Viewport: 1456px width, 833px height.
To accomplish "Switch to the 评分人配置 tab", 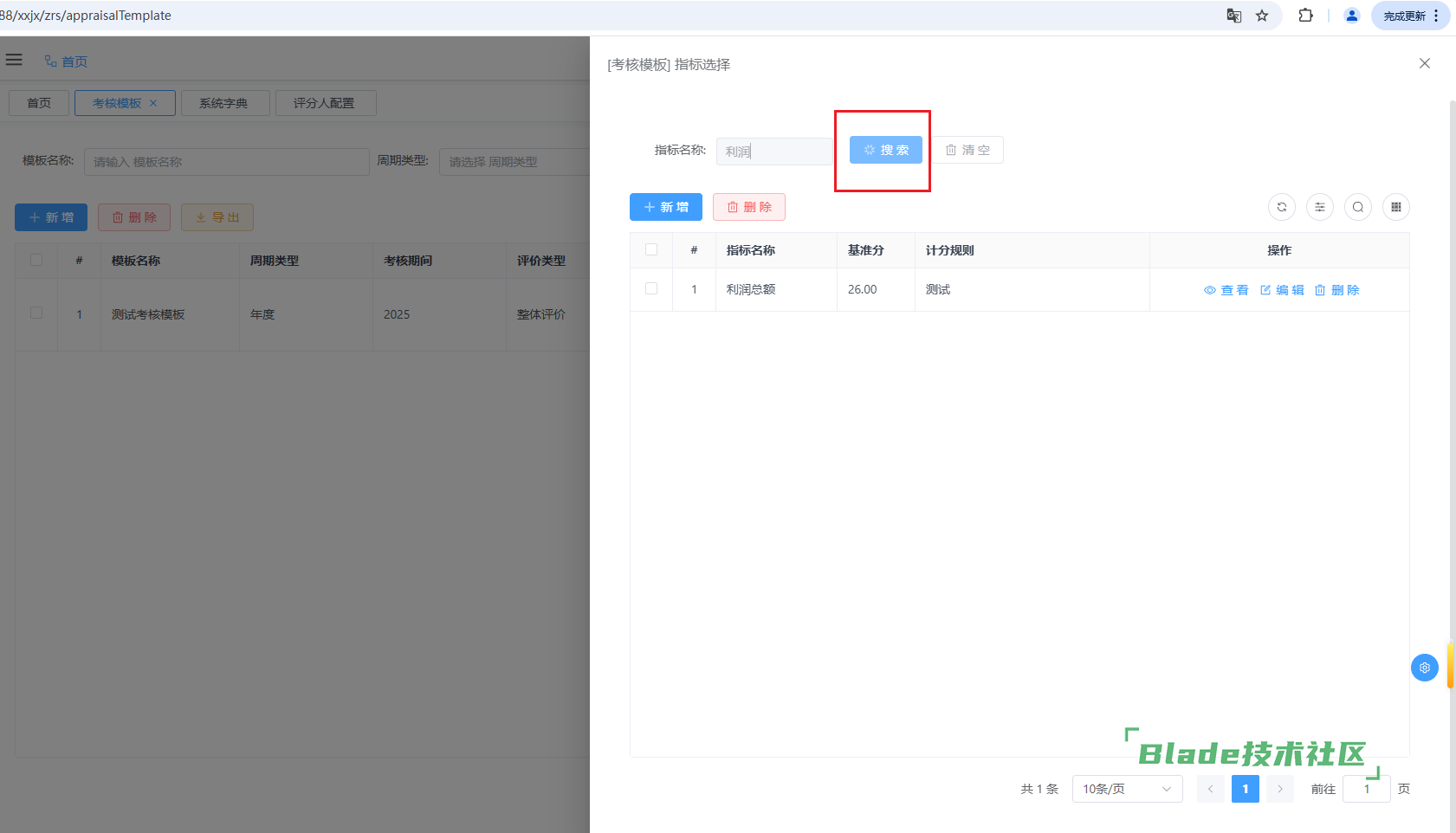I will [326, 103].
